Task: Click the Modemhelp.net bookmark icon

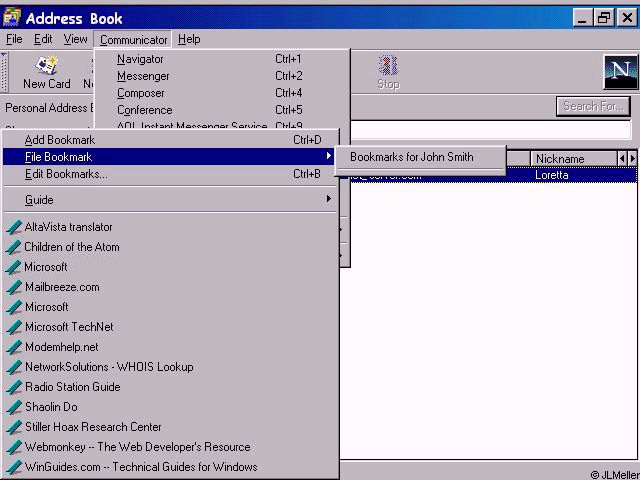Action: (14, 347)
